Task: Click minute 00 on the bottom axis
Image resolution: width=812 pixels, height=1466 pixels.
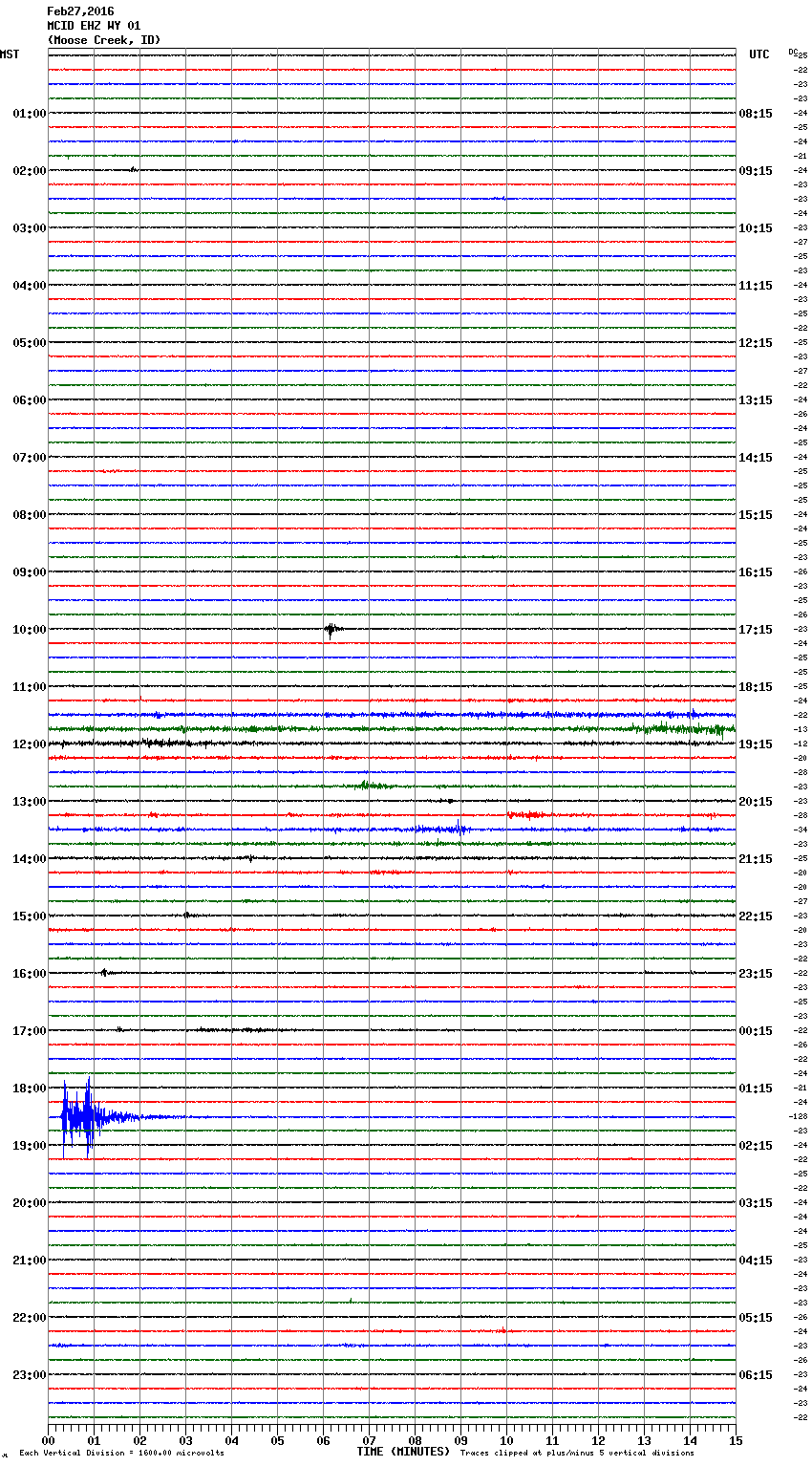Action: pos(48,1440)
